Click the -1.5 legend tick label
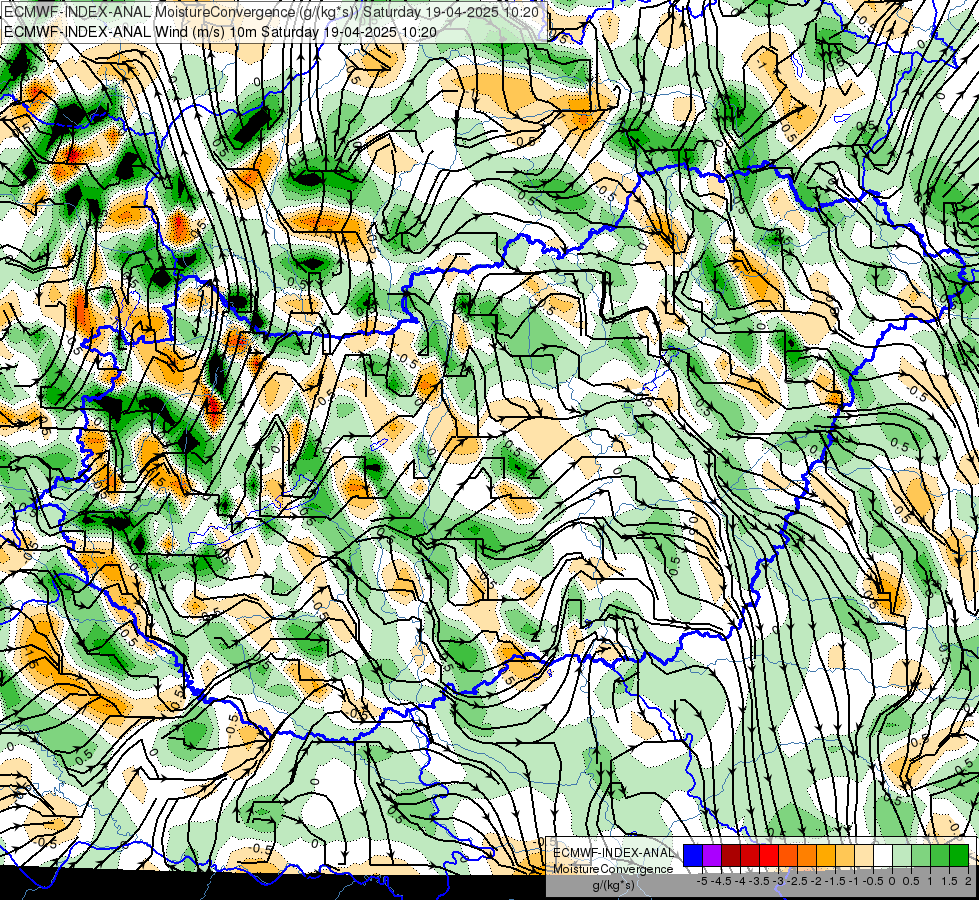 tap(835, 881)
